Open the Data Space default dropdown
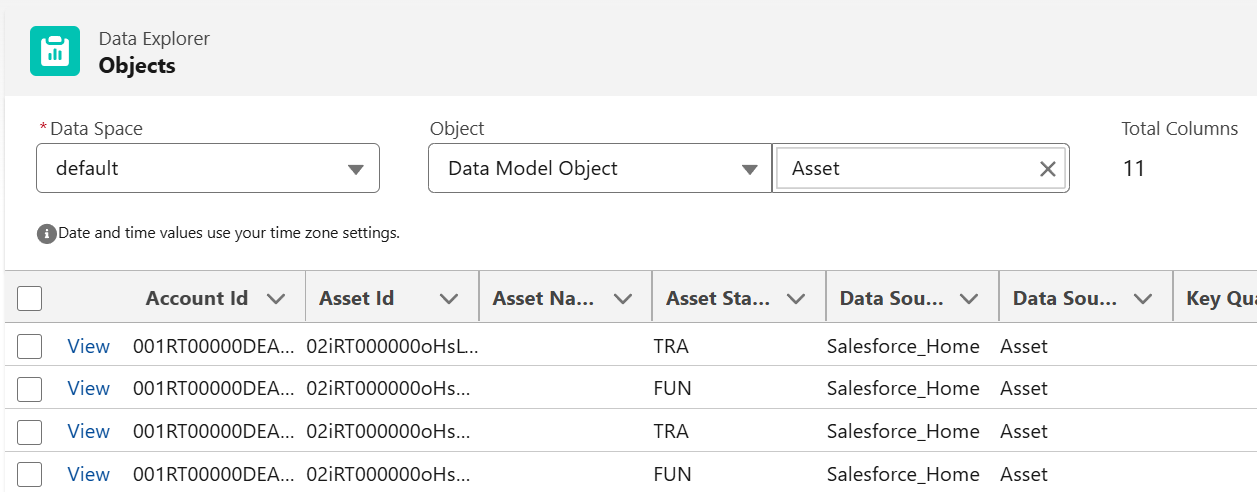The height and width of the screenshot is (492, 1257). click(208, 168)
